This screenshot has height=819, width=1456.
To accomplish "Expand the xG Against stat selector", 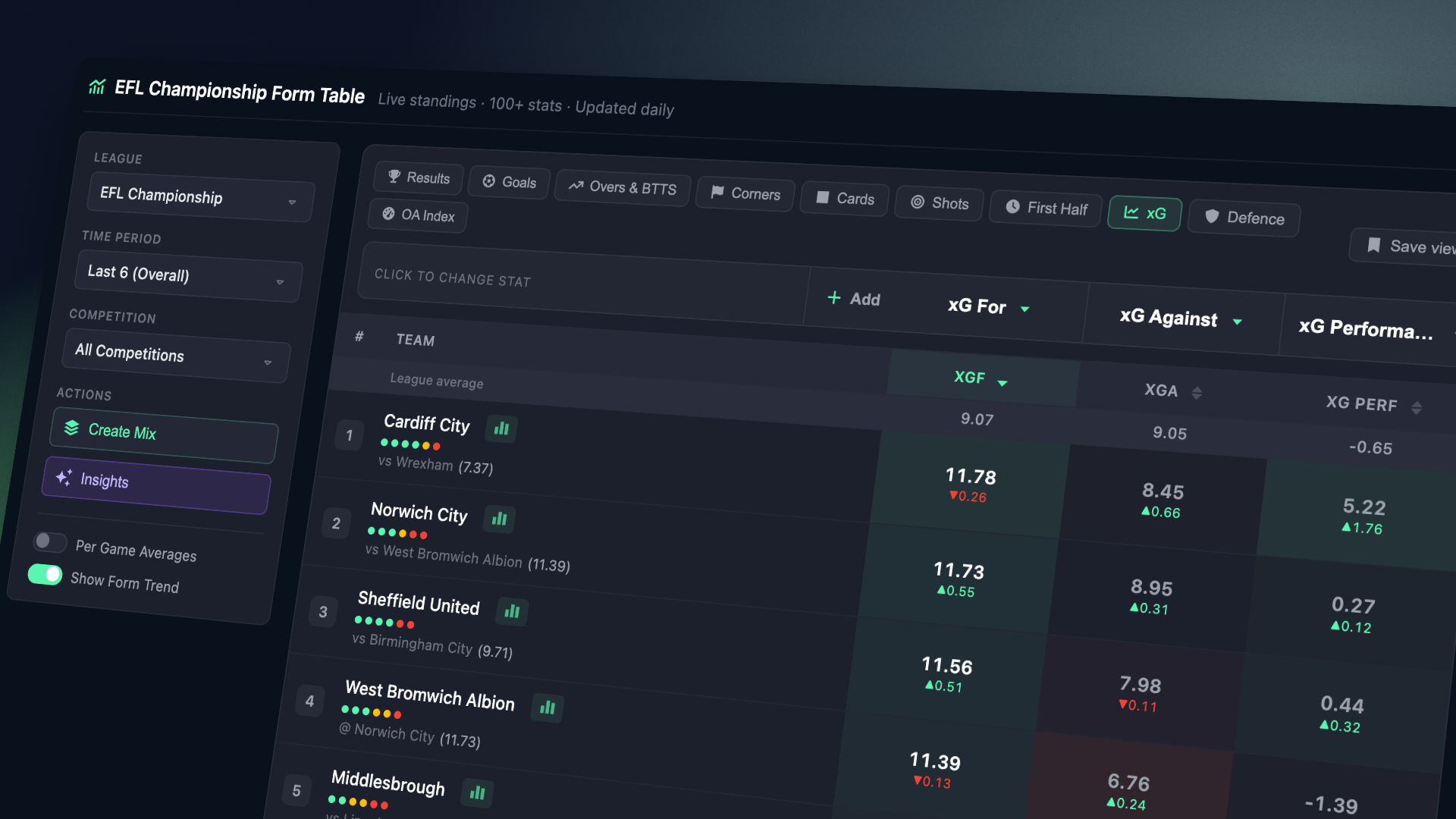I will point(1181,318).
